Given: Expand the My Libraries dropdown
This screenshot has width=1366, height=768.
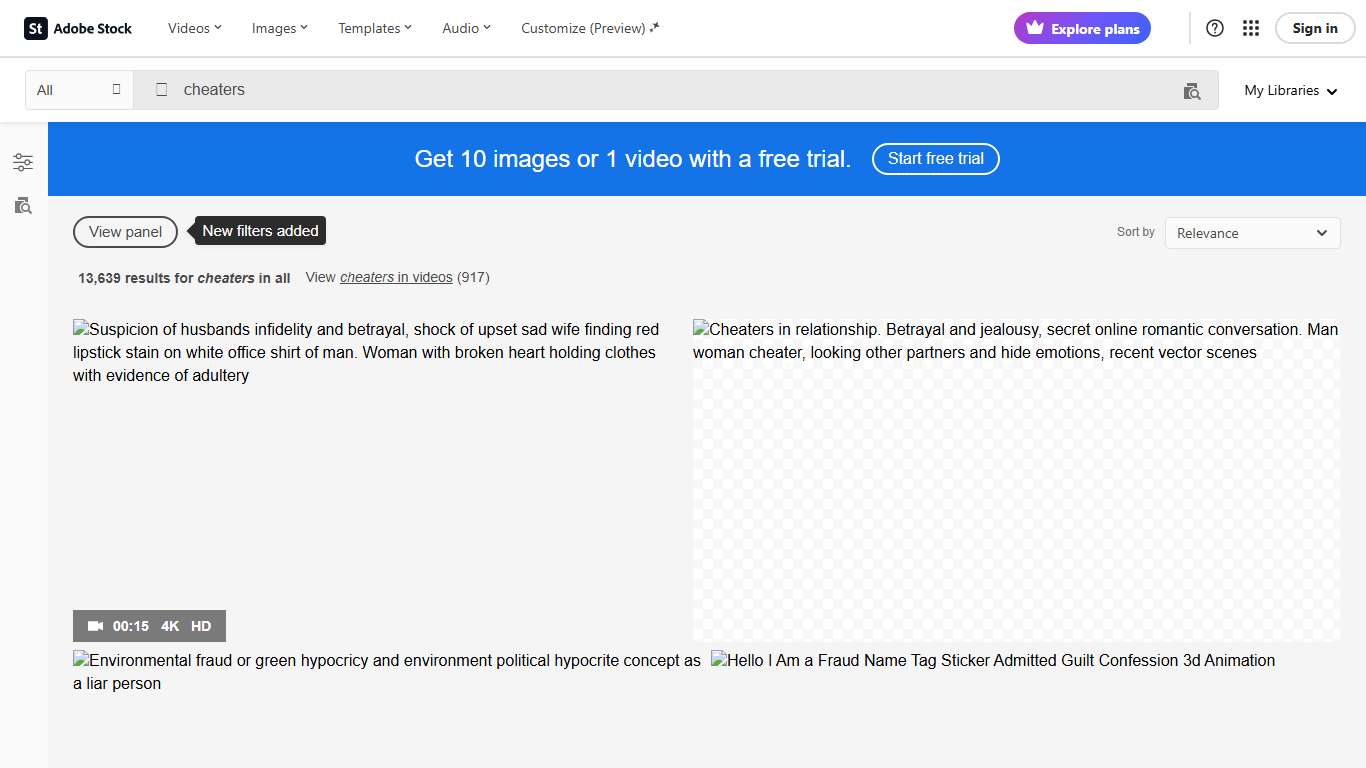Looking at the screenshot, I should pos(1290,90).
